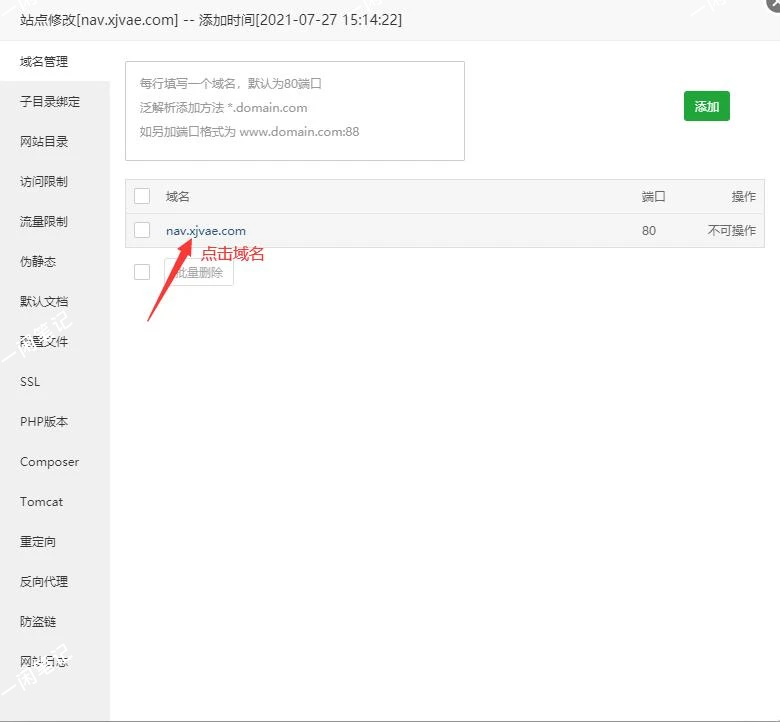Image resolution: width=780 pixels, height=722 pixels.
Task: Open the 重定向 tab
Action: point(38,542)
